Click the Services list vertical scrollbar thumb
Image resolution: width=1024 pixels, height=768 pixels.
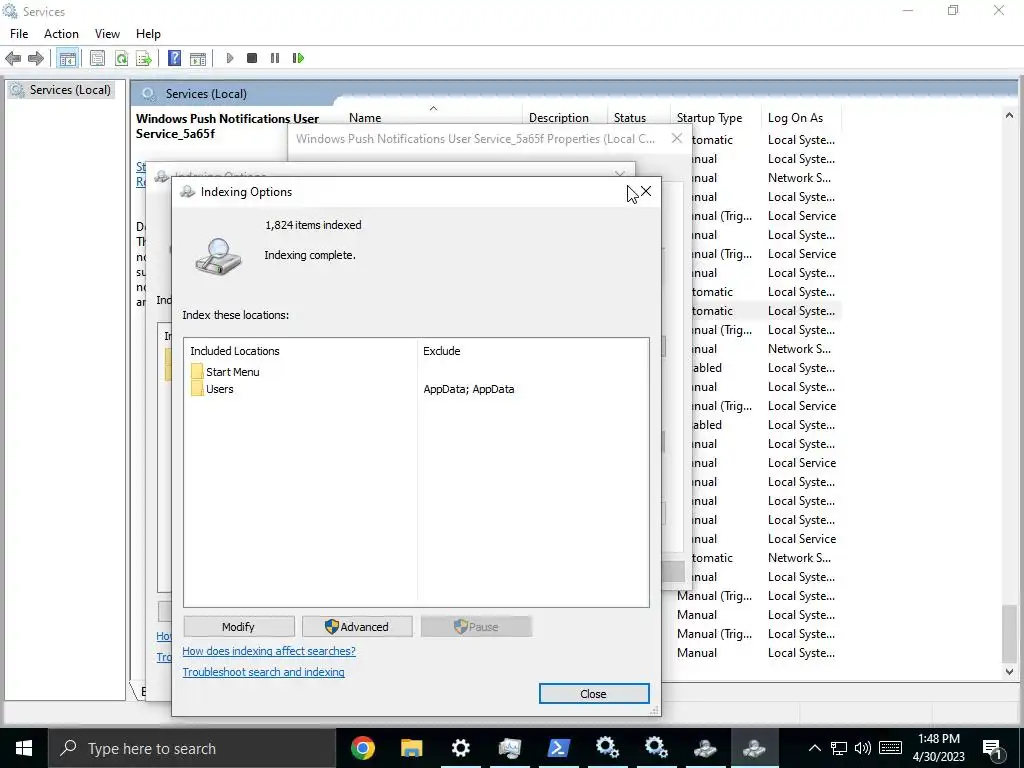[1010, 633]
